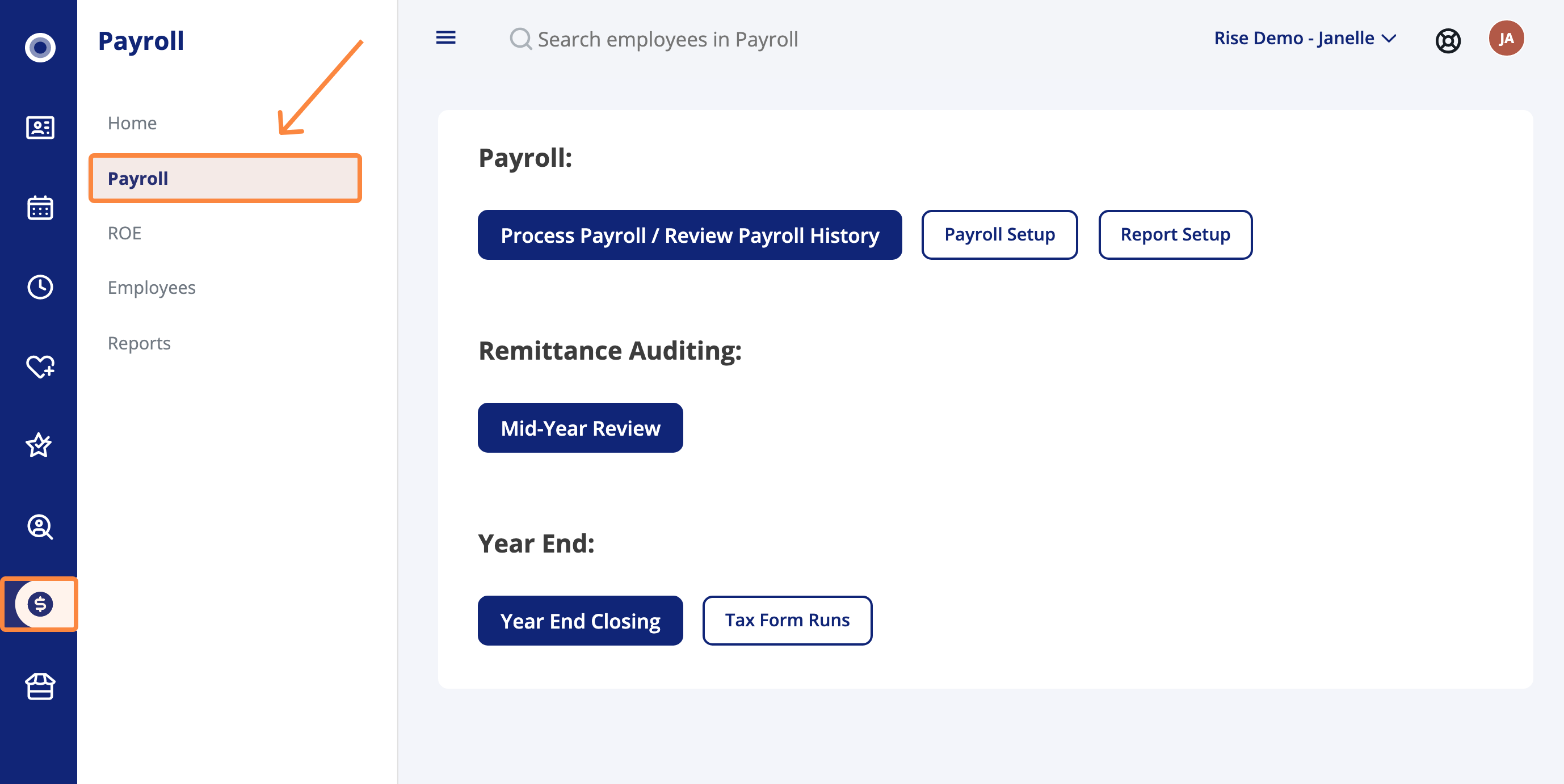This screenshot has height=784, width=1564.
Task: Open the star performance icon
Action: (x=39, y=445)
